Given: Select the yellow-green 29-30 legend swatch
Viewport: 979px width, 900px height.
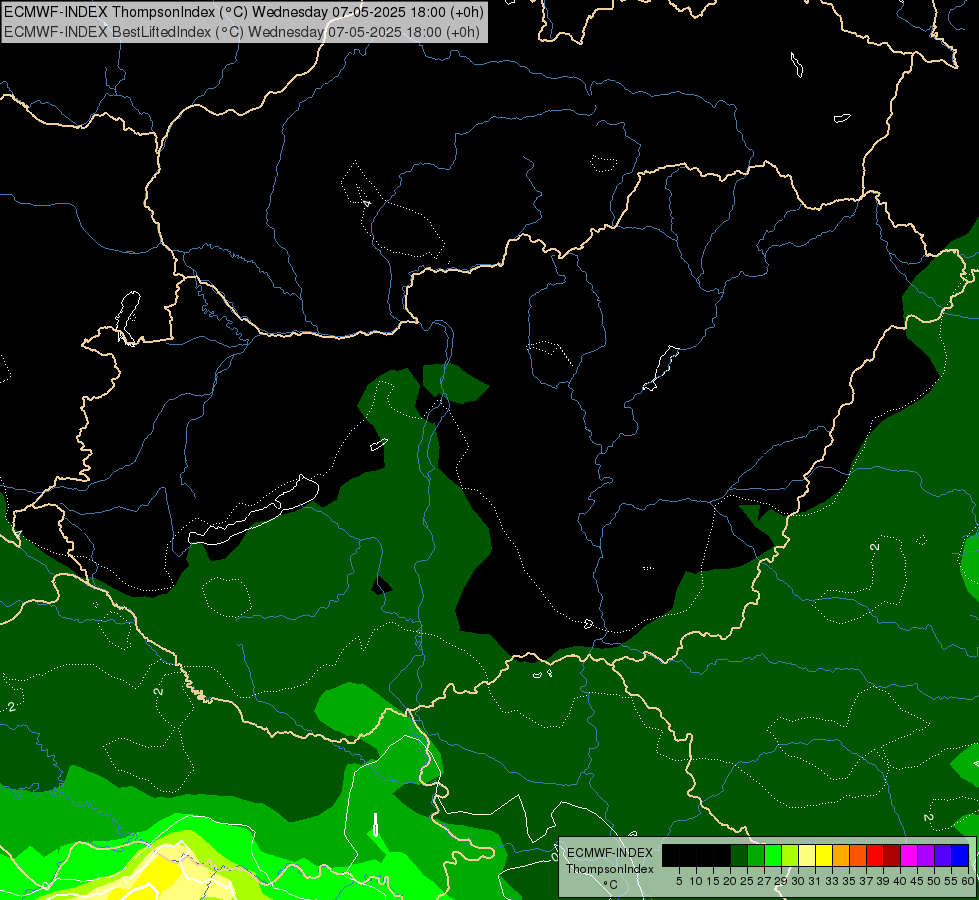Looking at the screenshot, I should (790, 855).
